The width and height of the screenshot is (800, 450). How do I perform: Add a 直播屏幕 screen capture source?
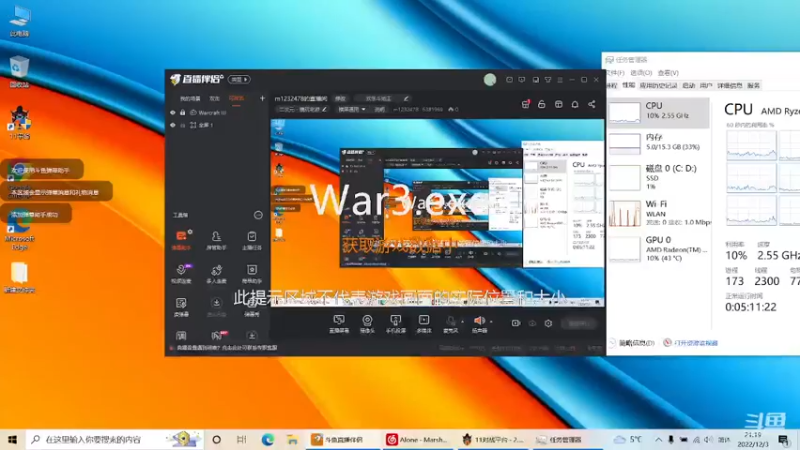[x=339, y=323]
